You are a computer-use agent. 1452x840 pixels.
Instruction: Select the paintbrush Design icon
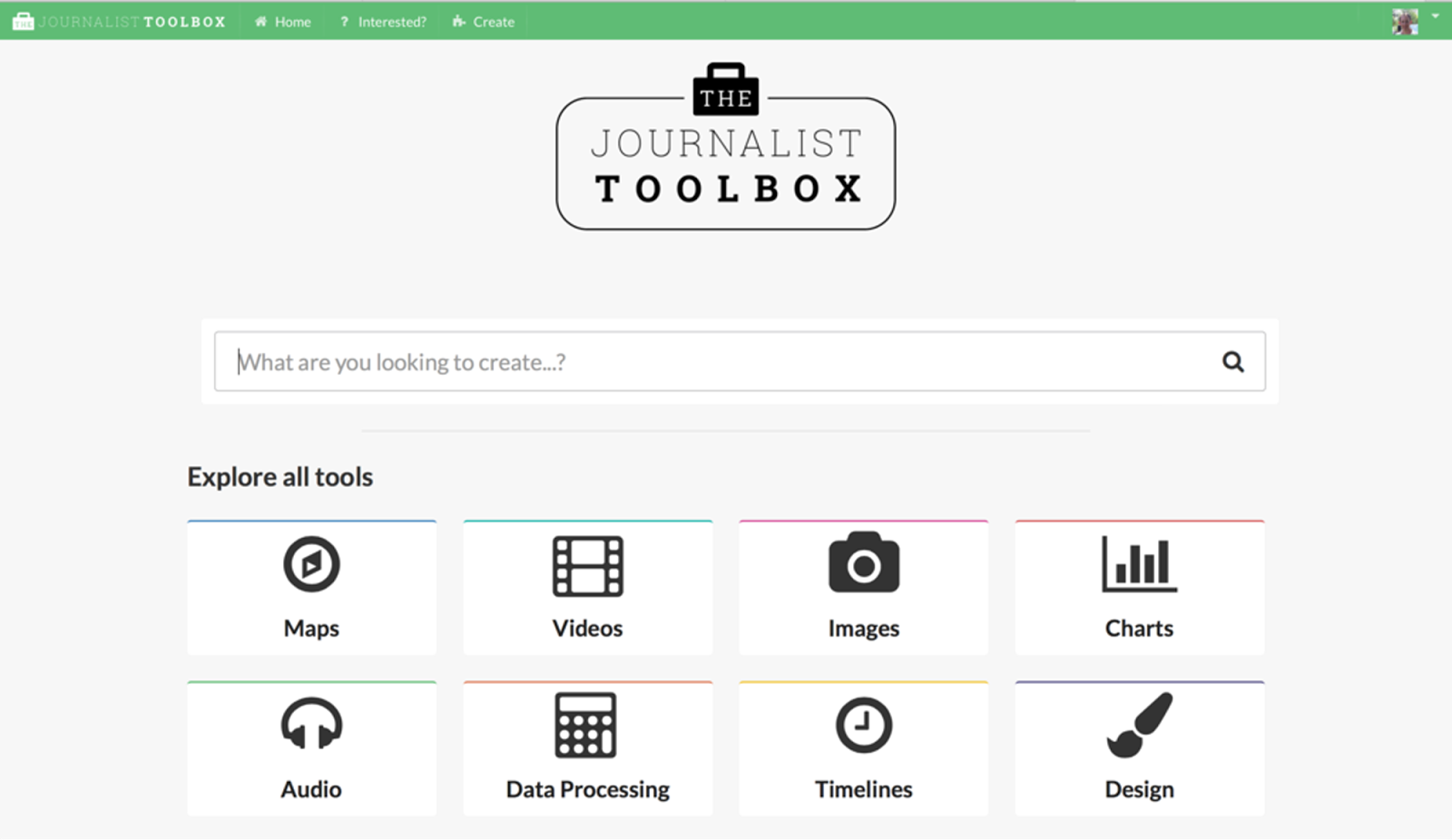[1139, 726]
